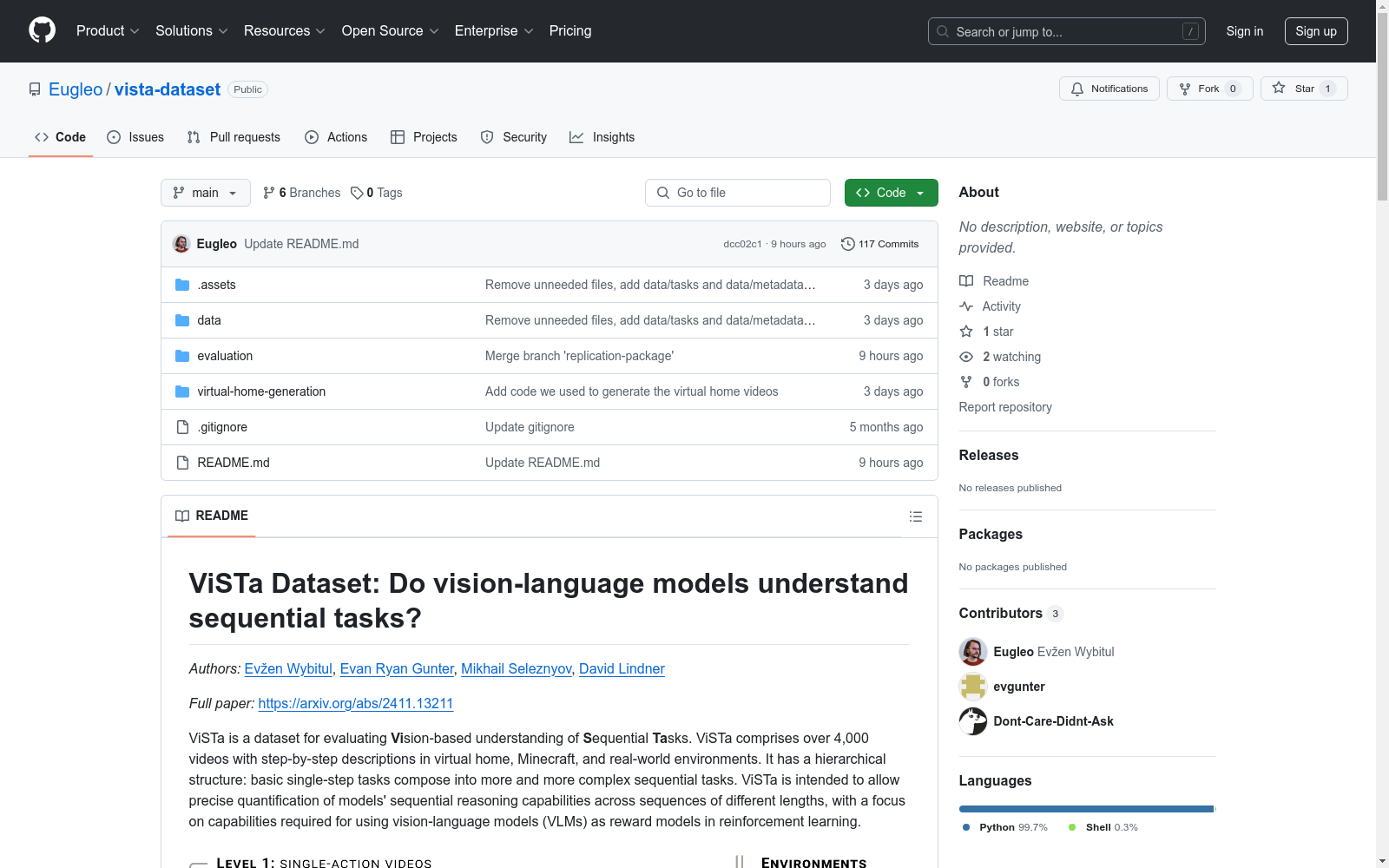Click the Shell green language dot
Image resolution: width=1389 pixels, height=868 pixels.
click(1072, 827)
